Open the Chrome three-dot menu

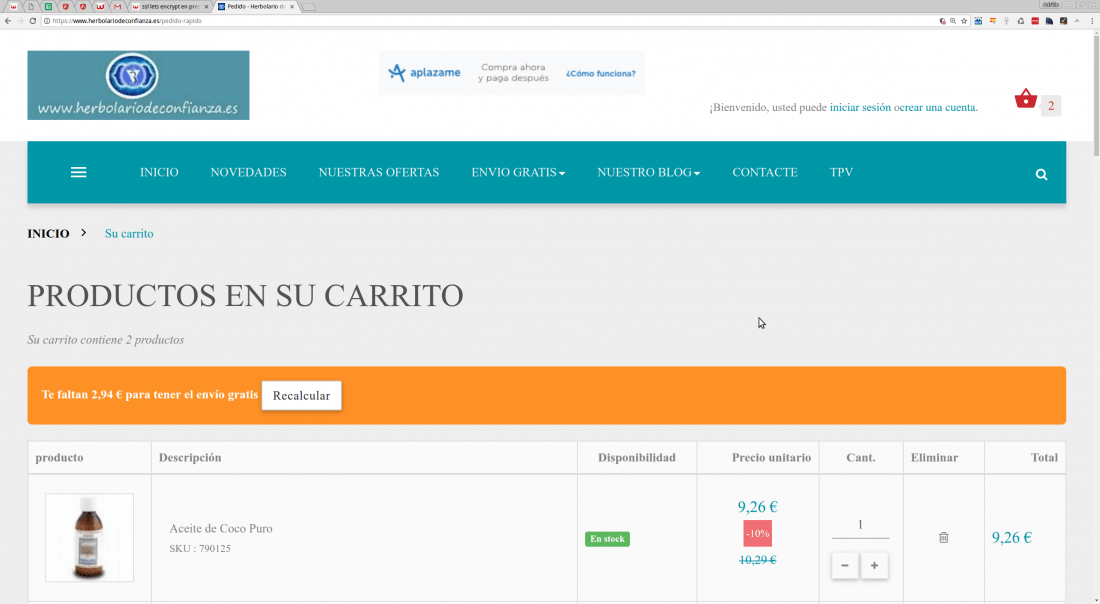click(1092, 21)
